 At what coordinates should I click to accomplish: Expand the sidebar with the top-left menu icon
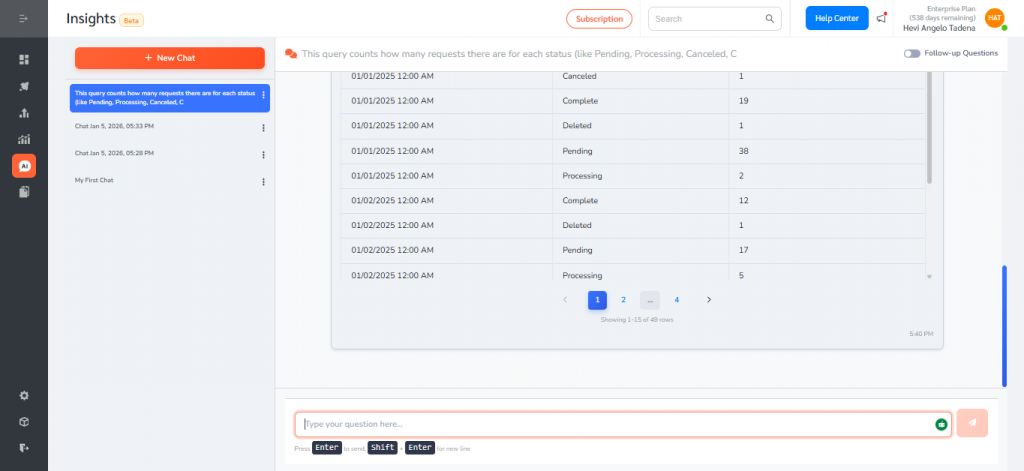(x=24, y=18)
